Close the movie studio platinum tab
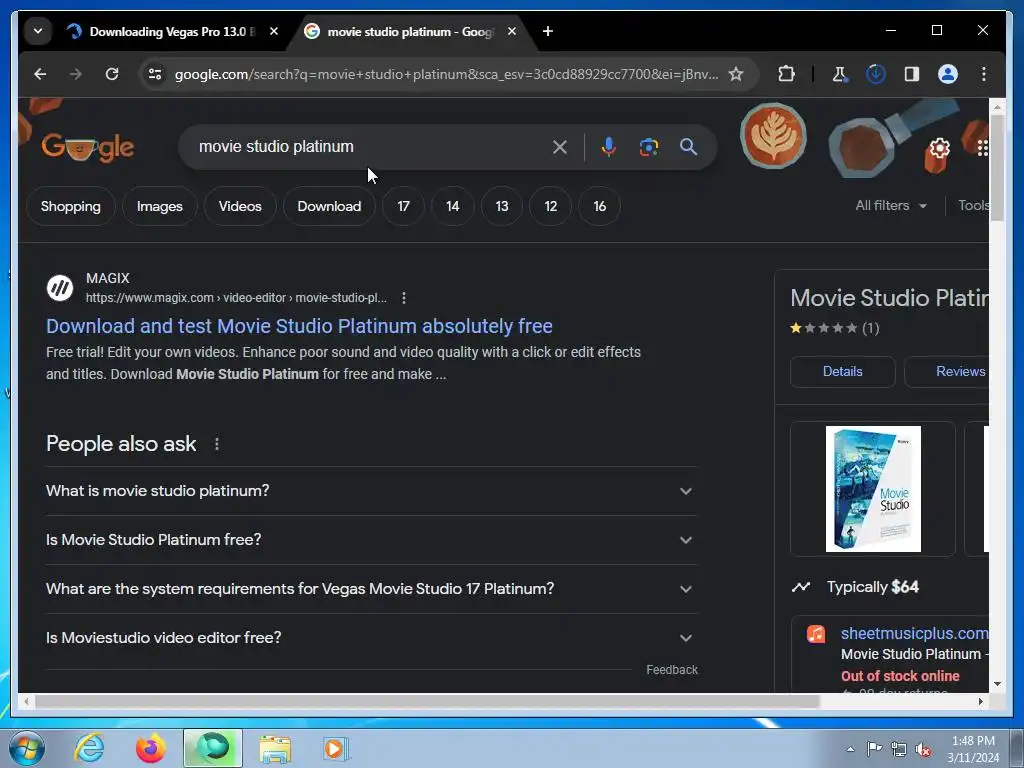 (x=512, y=31)
